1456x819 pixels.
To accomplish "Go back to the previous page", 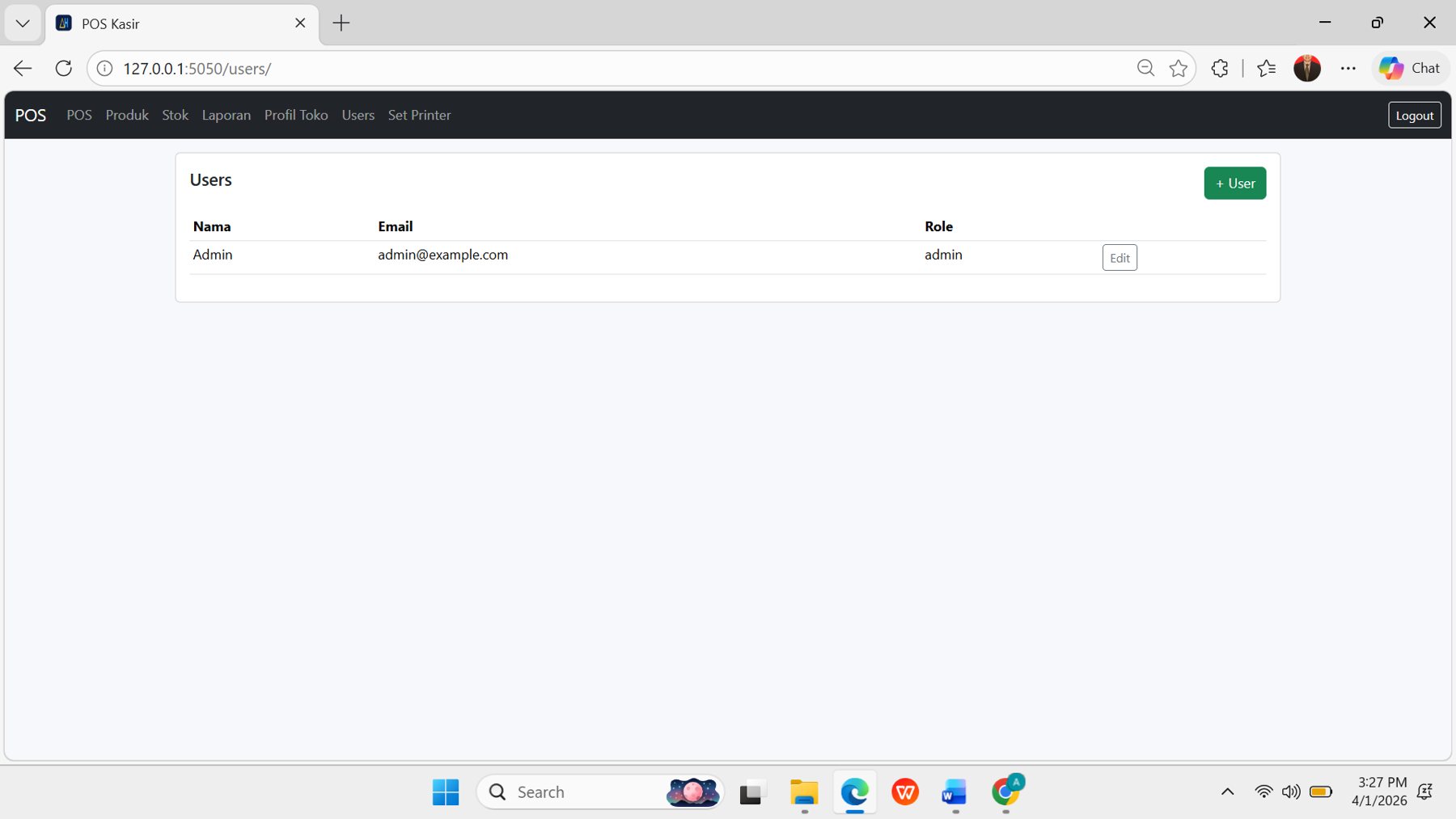I will coord(22,68).
